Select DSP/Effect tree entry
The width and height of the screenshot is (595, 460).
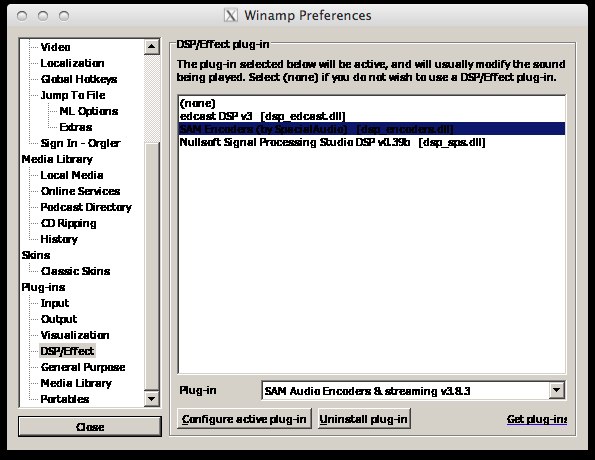click(67, 351)
